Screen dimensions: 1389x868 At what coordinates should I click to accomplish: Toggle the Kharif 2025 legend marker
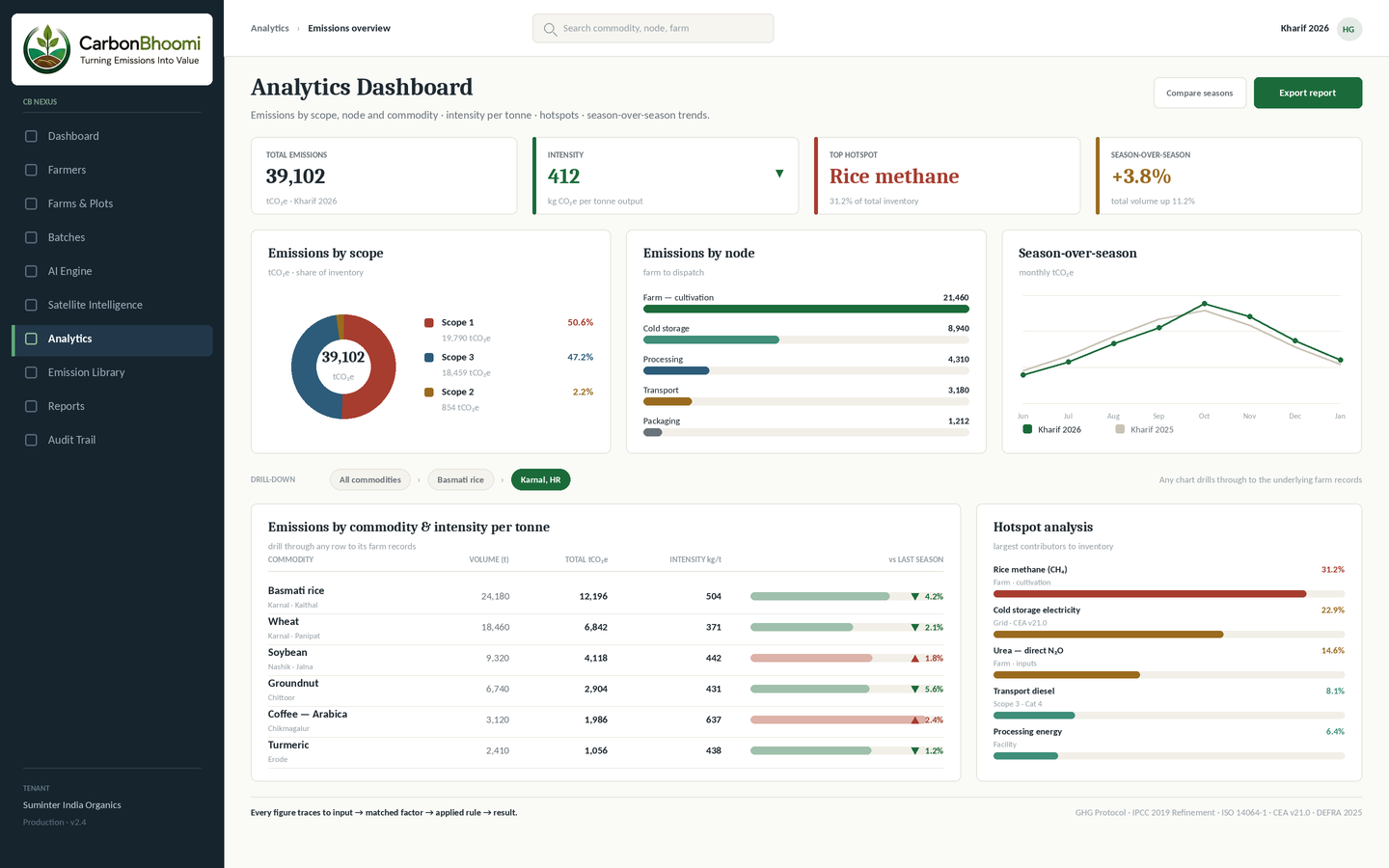click(1120, 429)
